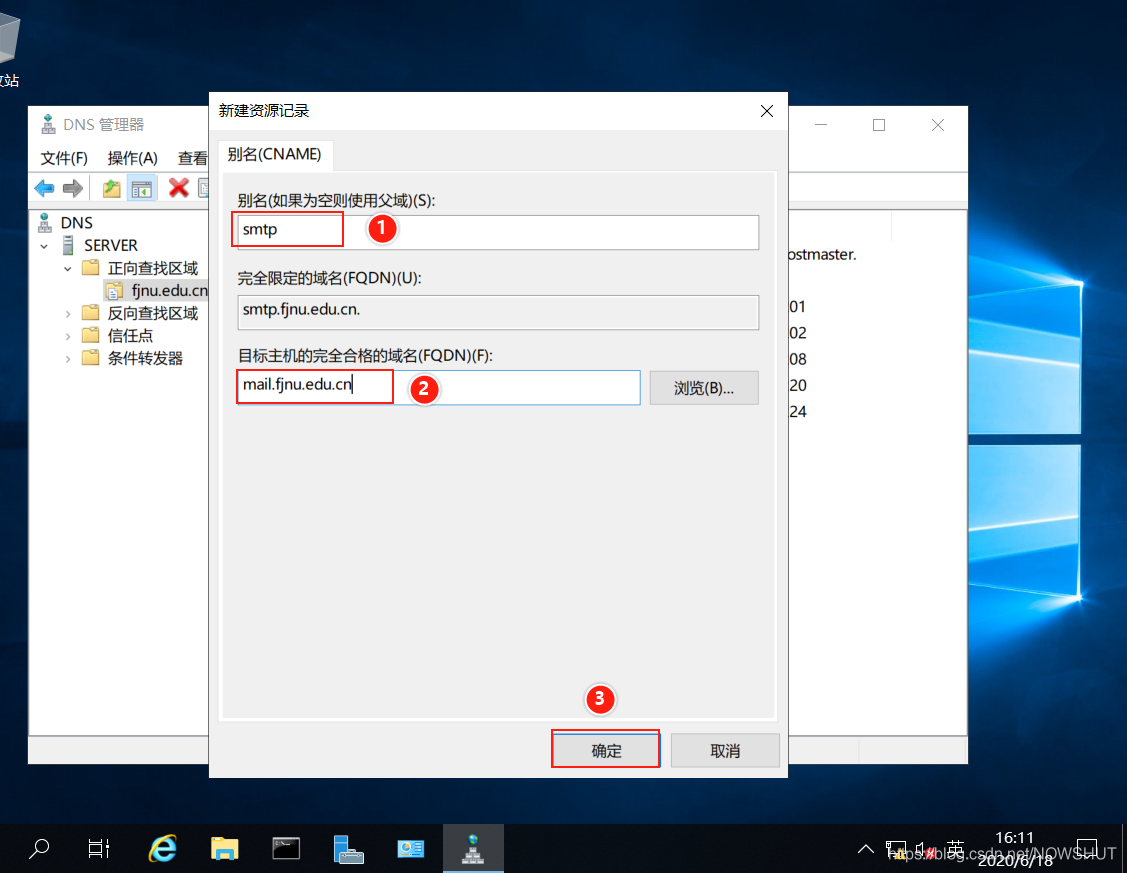Toggle the show/hide console tree icon
1127x873 pixels.
[141, 188]
